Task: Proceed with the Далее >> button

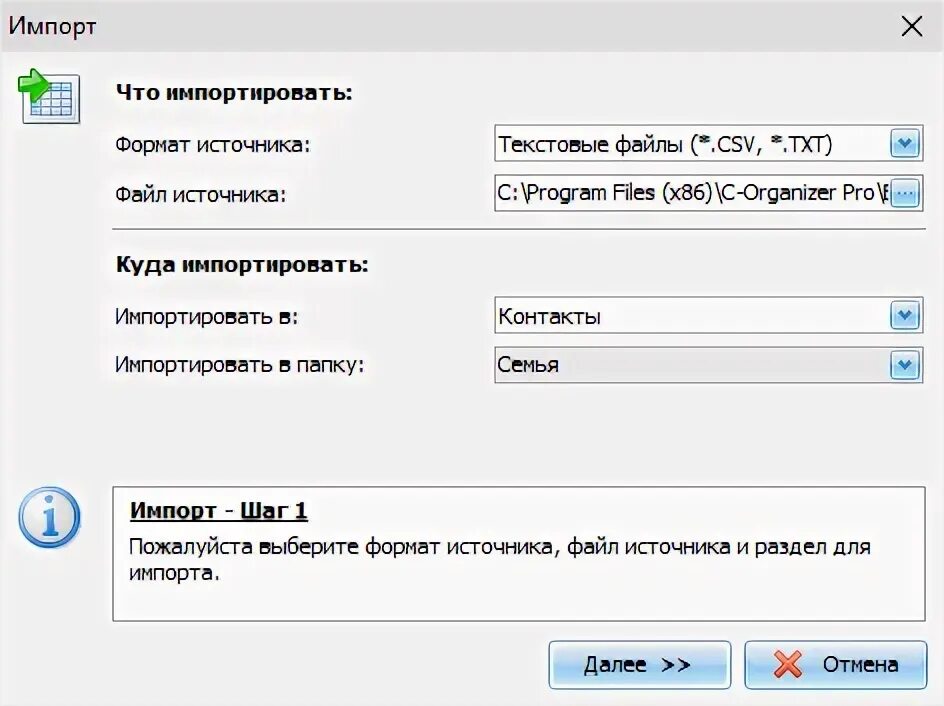Action: tap(639, 665)
